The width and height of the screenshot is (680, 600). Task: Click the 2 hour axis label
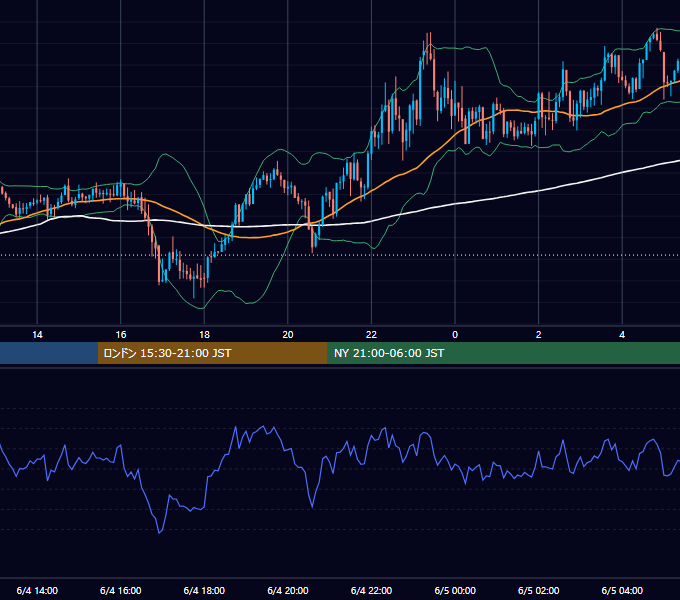tap(539, 335)
